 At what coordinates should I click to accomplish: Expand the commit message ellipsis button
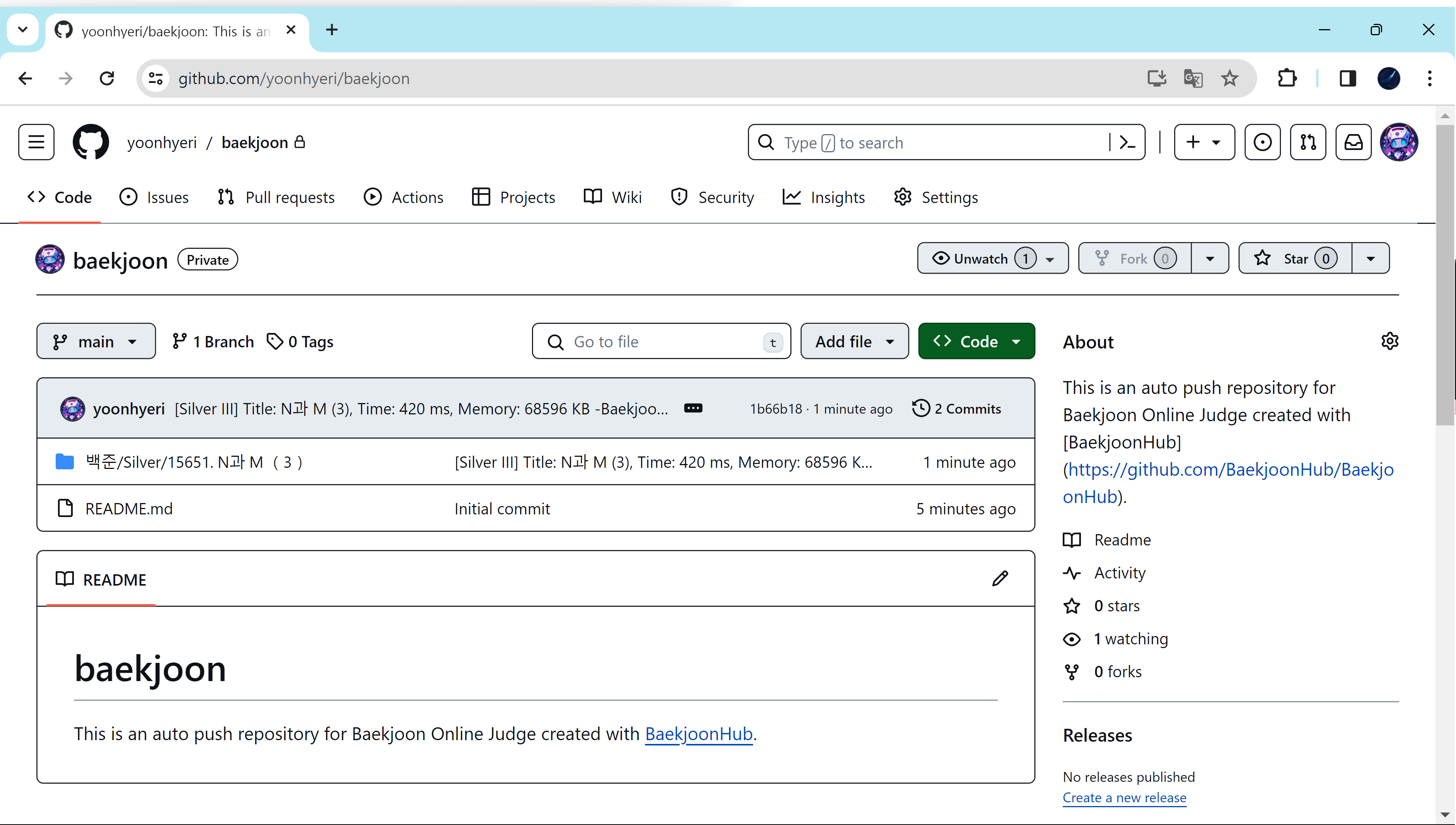693,409
